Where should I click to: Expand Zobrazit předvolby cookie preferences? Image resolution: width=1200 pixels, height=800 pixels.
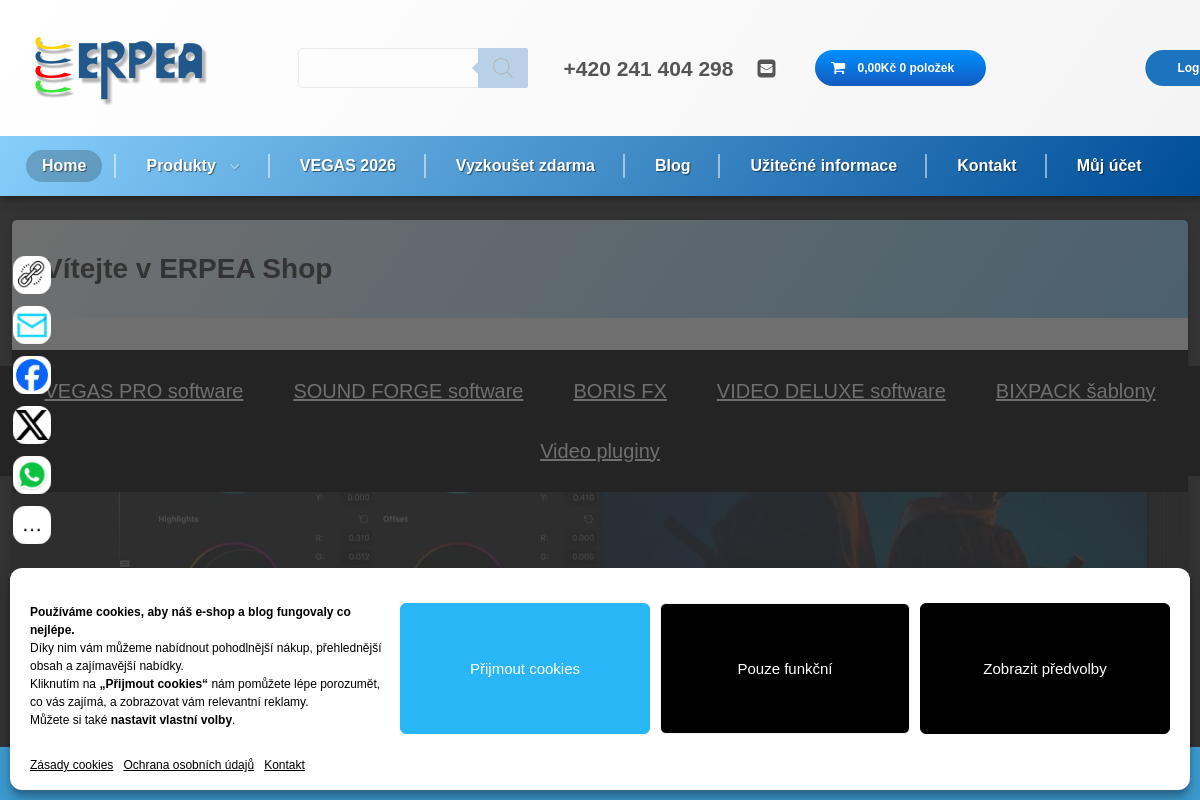(x=1045, y=668)
